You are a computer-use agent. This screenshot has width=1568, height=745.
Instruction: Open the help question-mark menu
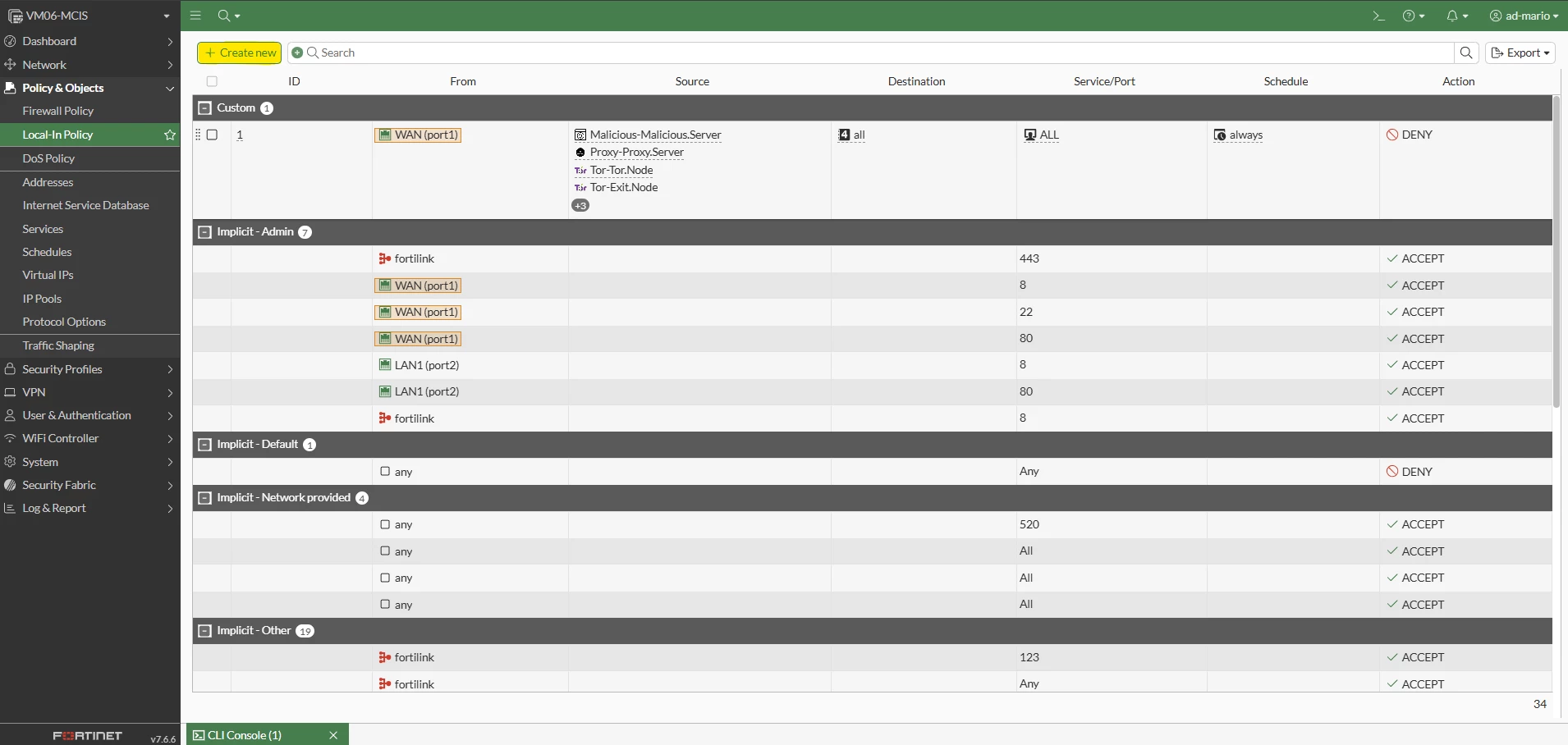pyautogui.click(x=1414, y=16)
